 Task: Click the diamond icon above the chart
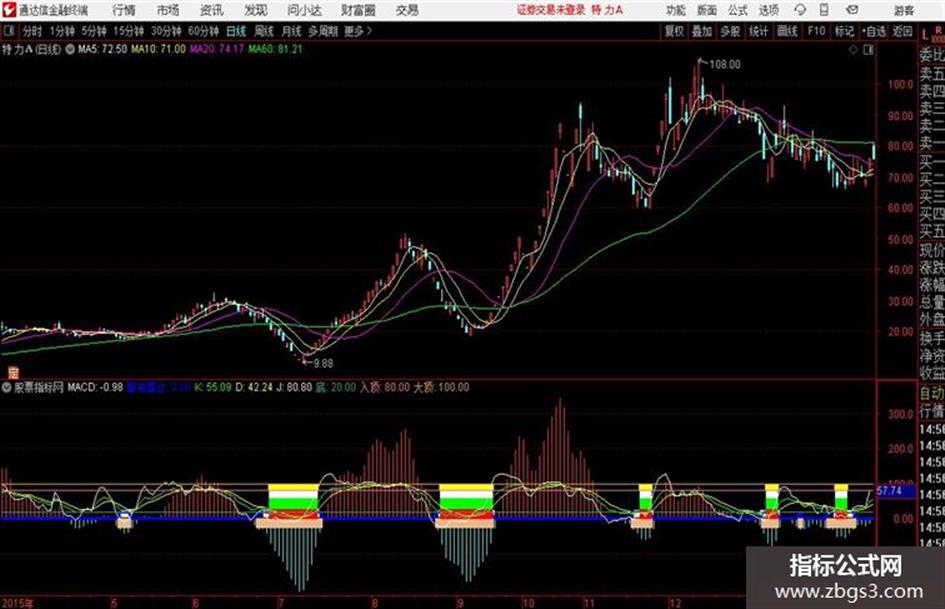tap(853, 50)
